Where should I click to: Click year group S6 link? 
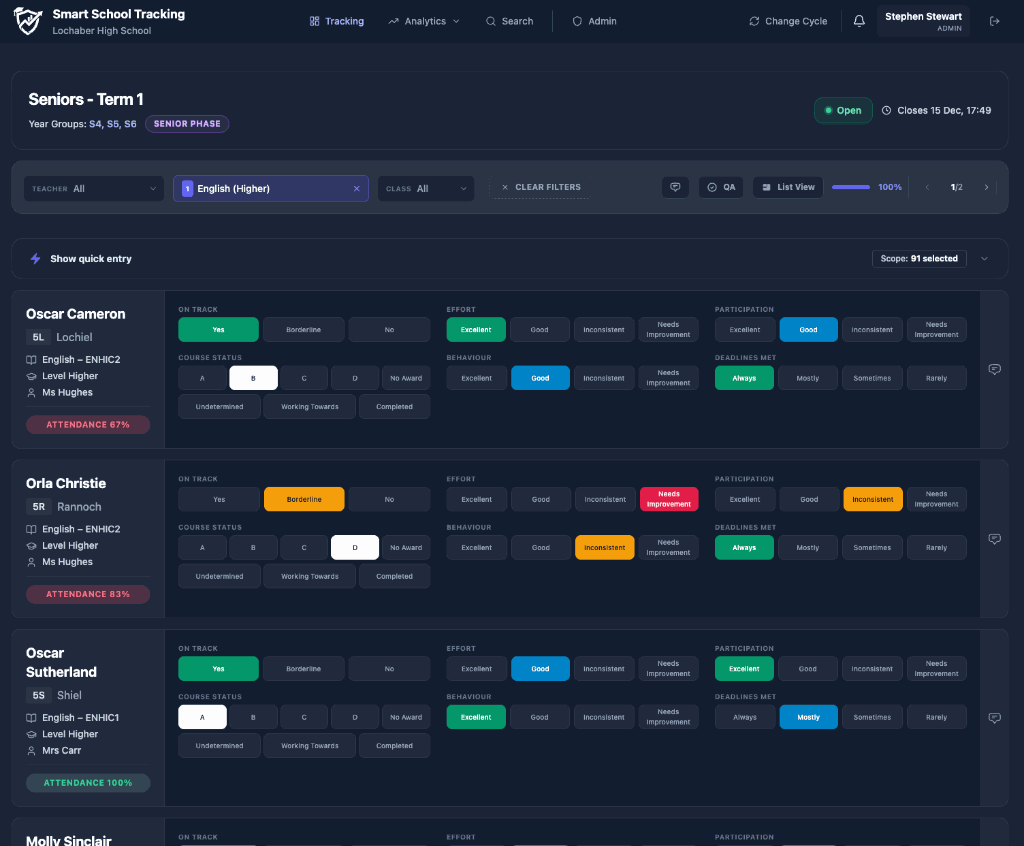131,124
